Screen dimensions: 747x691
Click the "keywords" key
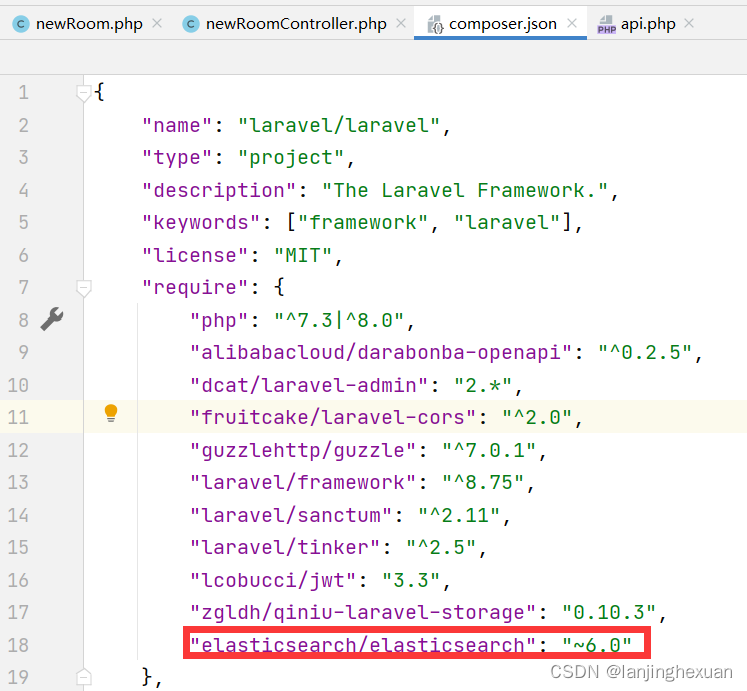click(x=201, y=223)
